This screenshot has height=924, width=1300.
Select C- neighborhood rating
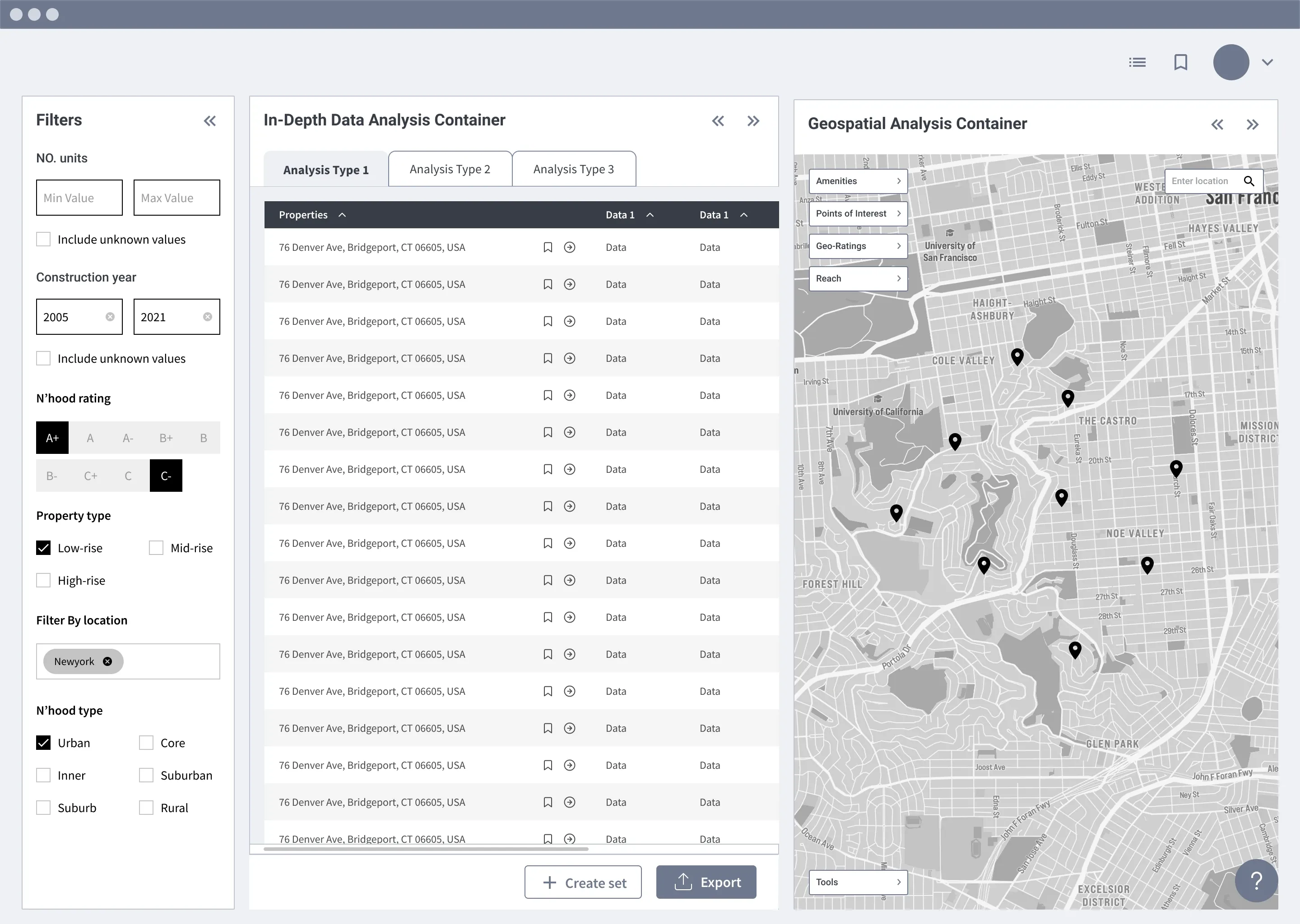(x=166, y=475)
